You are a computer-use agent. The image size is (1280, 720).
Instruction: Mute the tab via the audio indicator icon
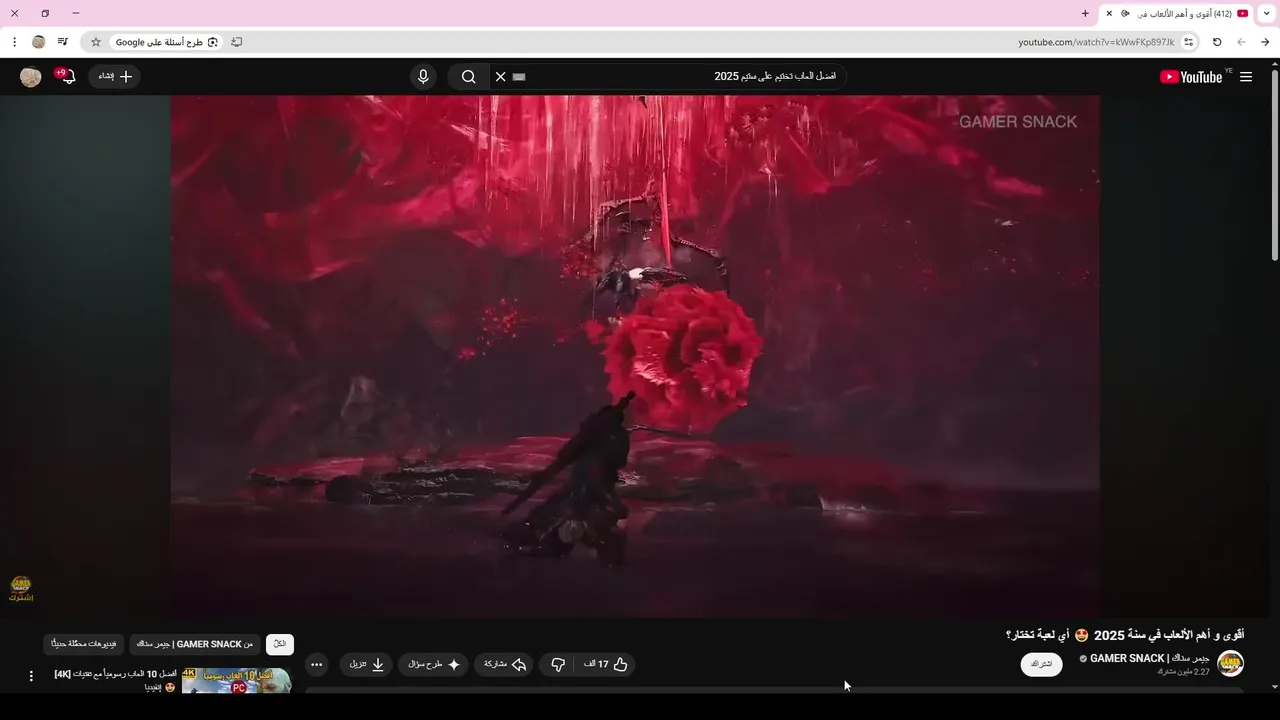pyautogui.click(x=1125, y=13)
